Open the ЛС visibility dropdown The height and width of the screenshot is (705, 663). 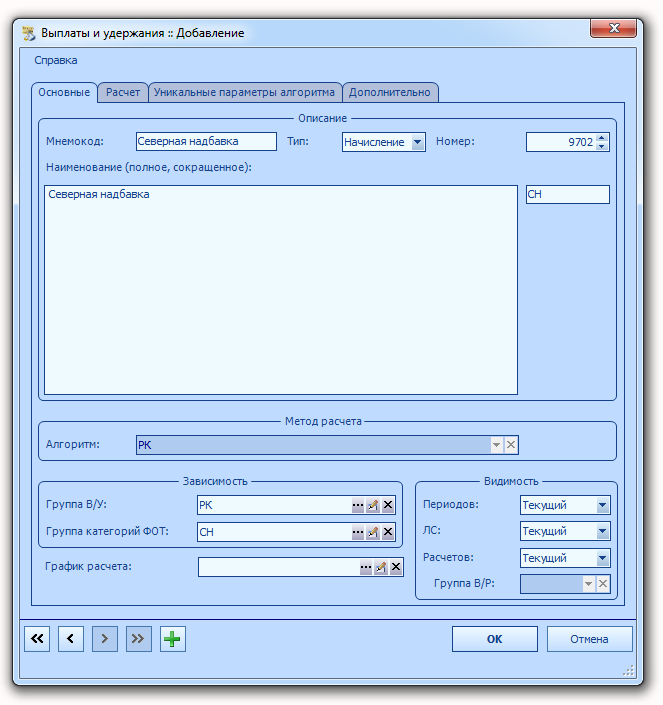[x=602, y=531]
